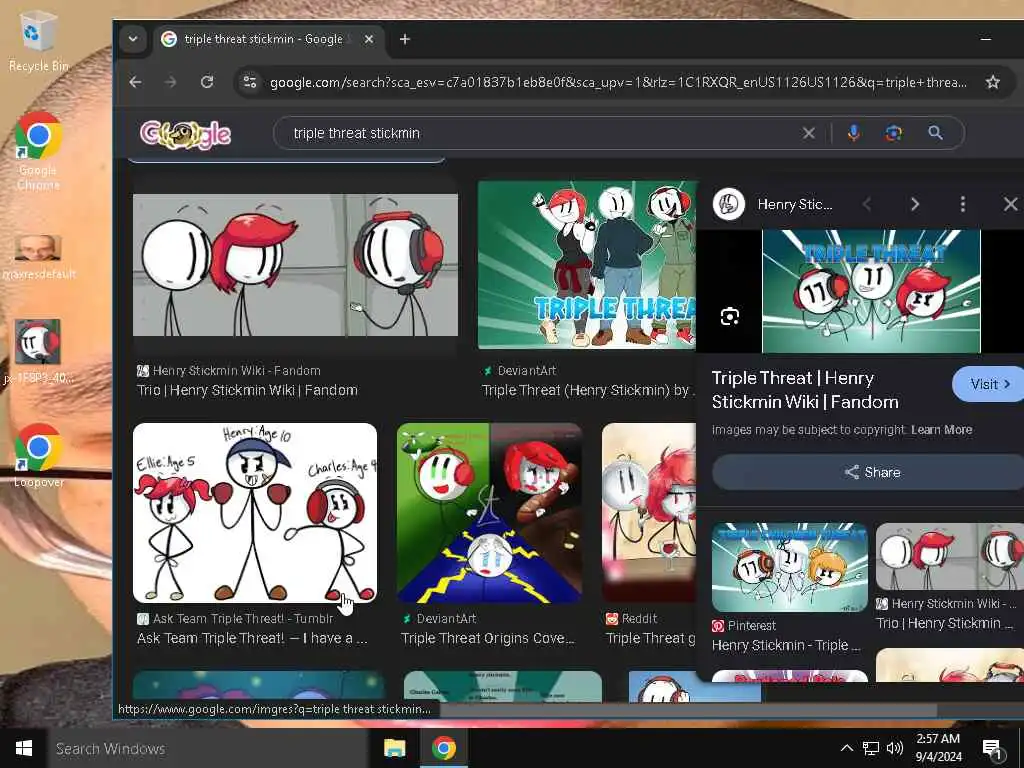Open the Google Chrome desktop shortcut
Screen dimensions: 1024x768
click(x=39, y=152)
